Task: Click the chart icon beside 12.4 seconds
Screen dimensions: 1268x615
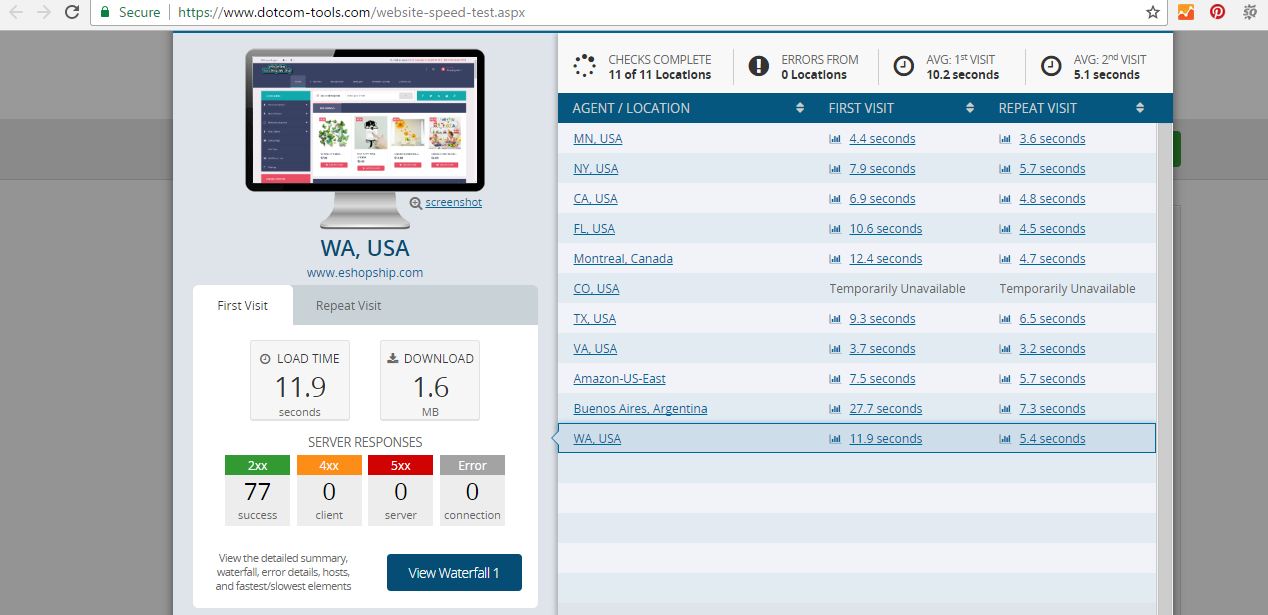Action: pos(835,259)
